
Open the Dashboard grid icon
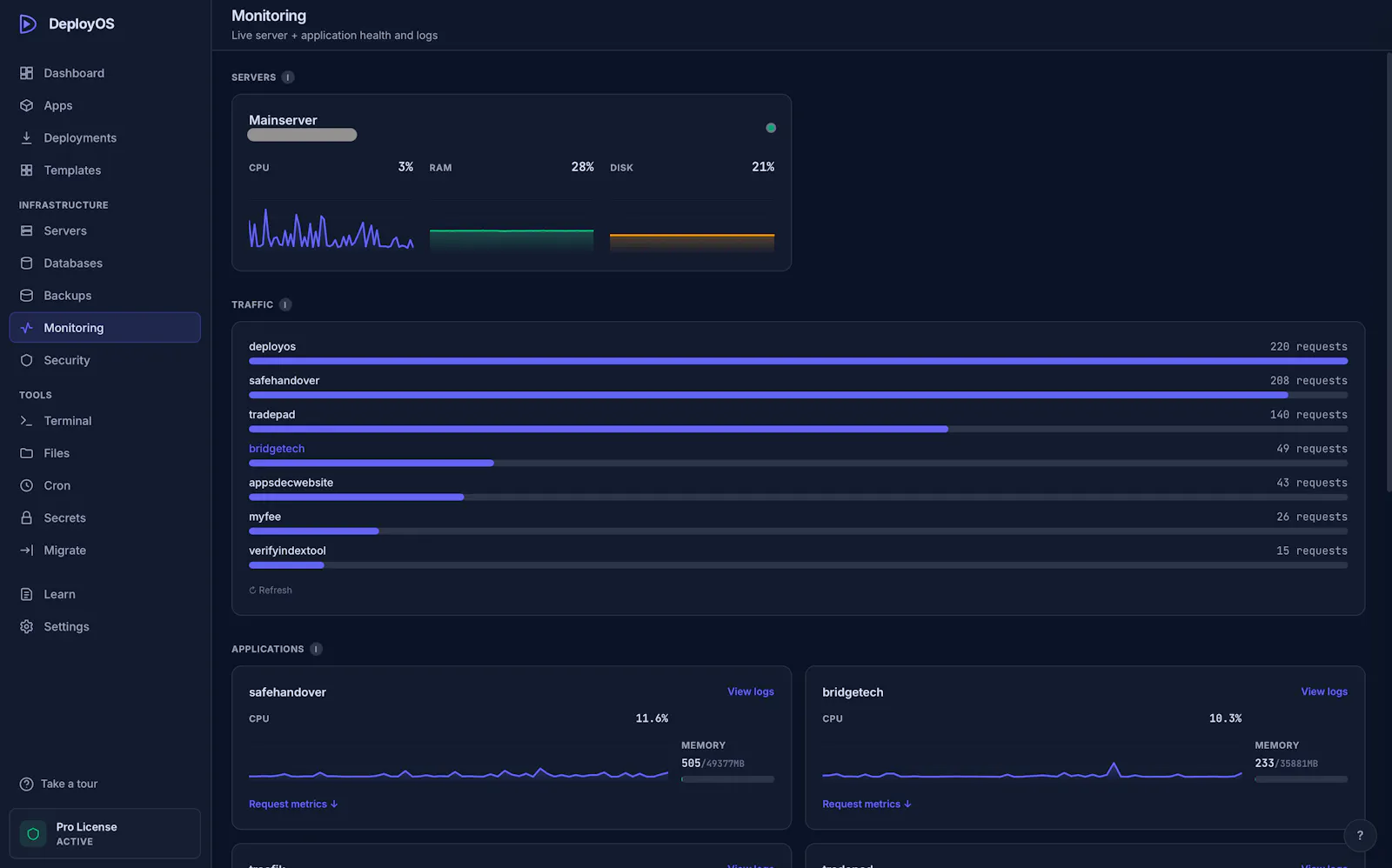[x=27, y=73]
